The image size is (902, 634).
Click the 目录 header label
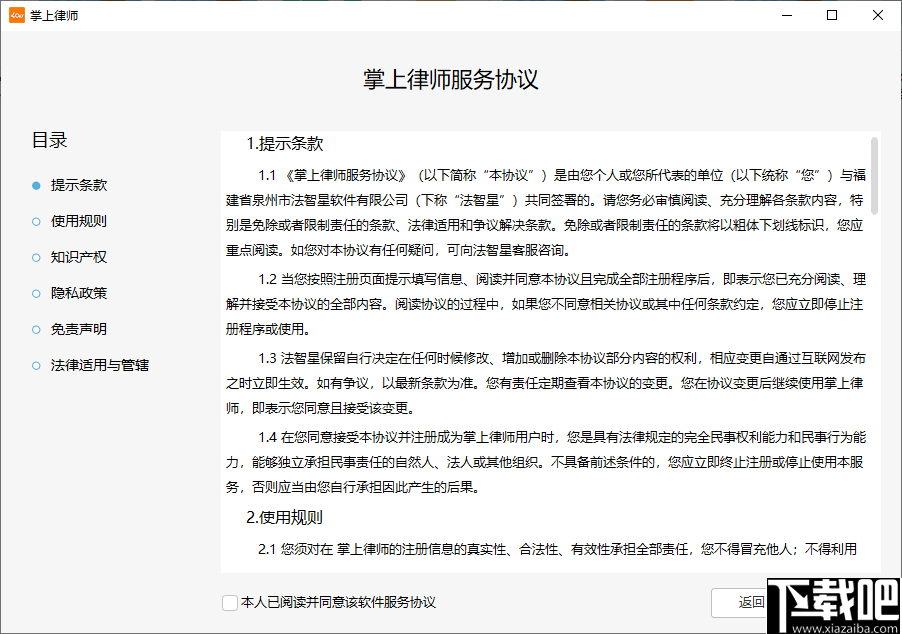[x=50, y=140]
